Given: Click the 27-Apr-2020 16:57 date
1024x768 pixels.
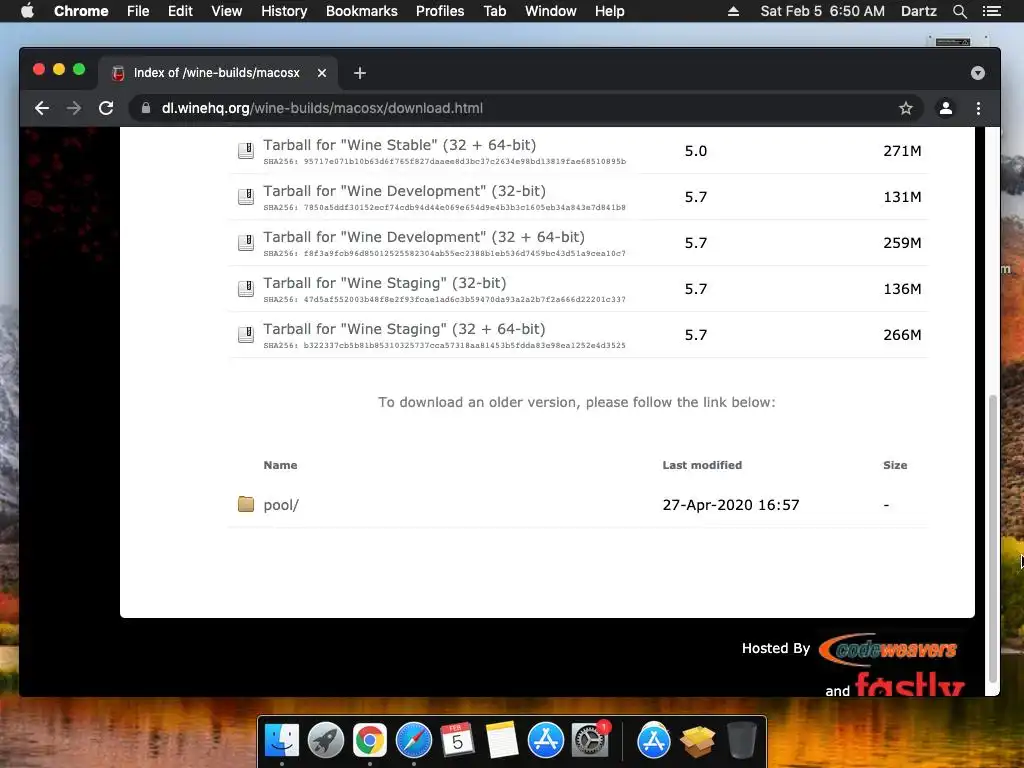Looking at the screenshot, I should coord(731,505).
